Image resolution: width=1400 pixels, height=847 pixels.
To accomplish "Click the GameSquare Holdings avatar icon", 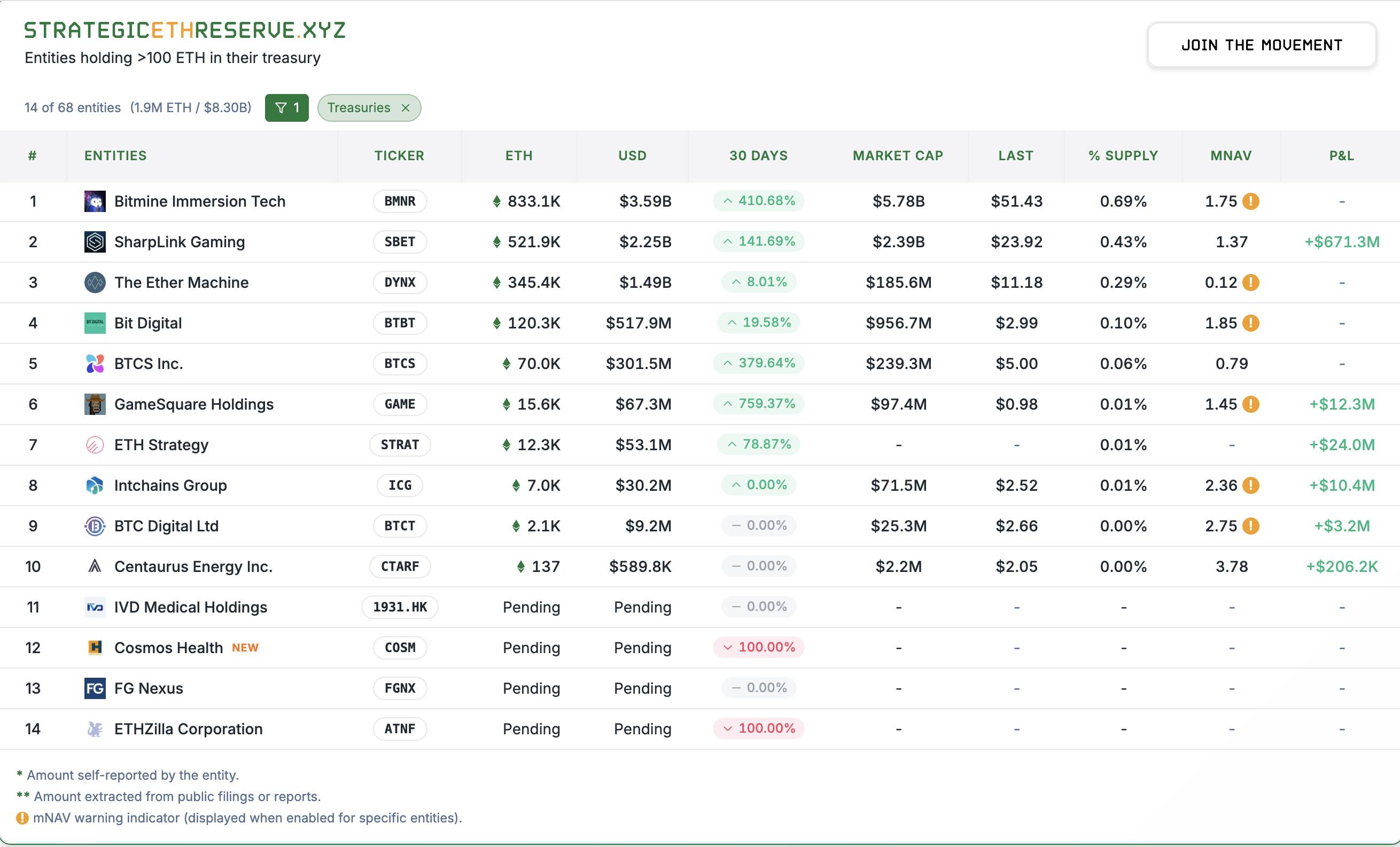I will (x=95, y=404).
